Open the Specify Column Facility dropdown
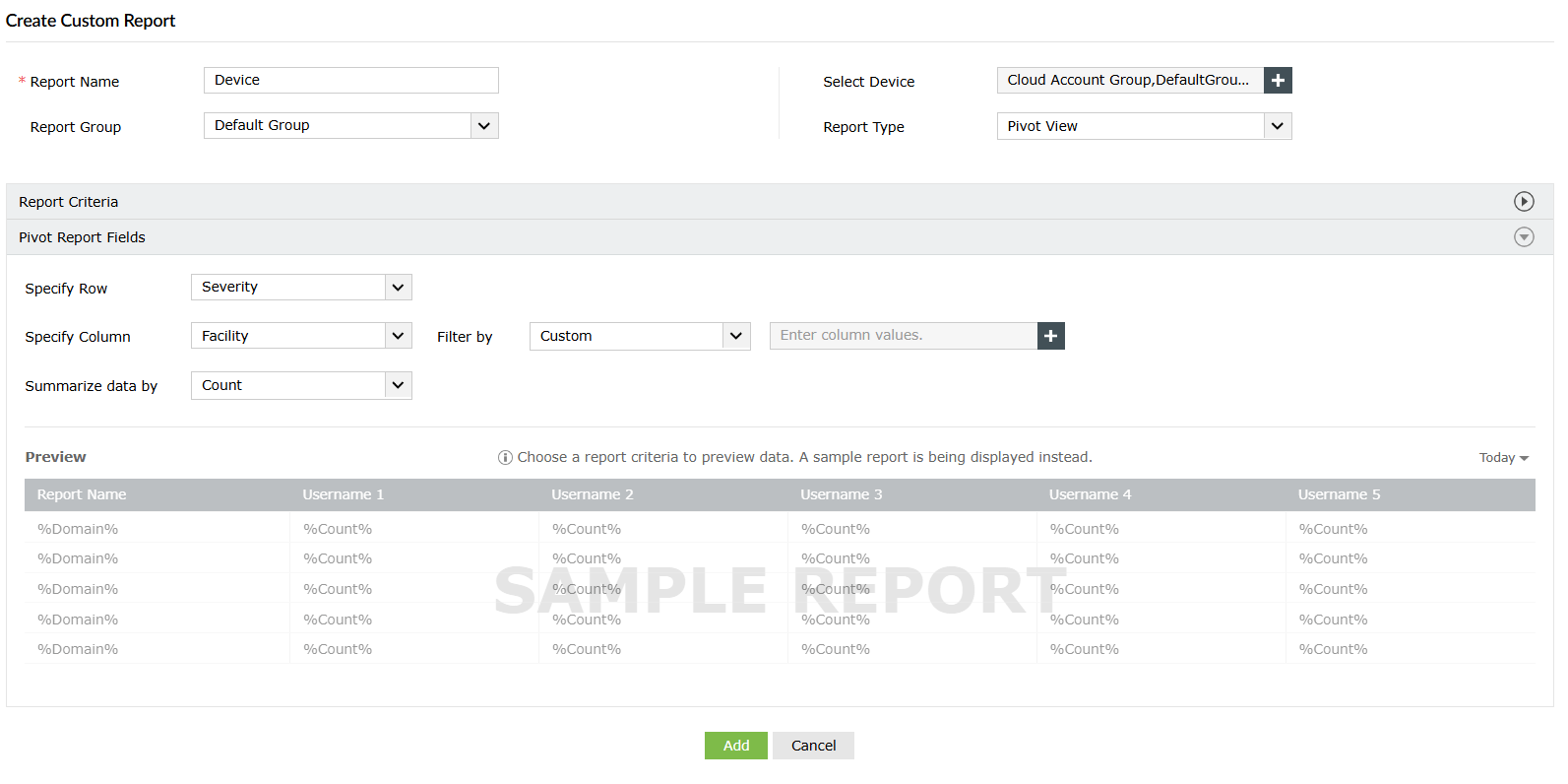 pos(301,336)
